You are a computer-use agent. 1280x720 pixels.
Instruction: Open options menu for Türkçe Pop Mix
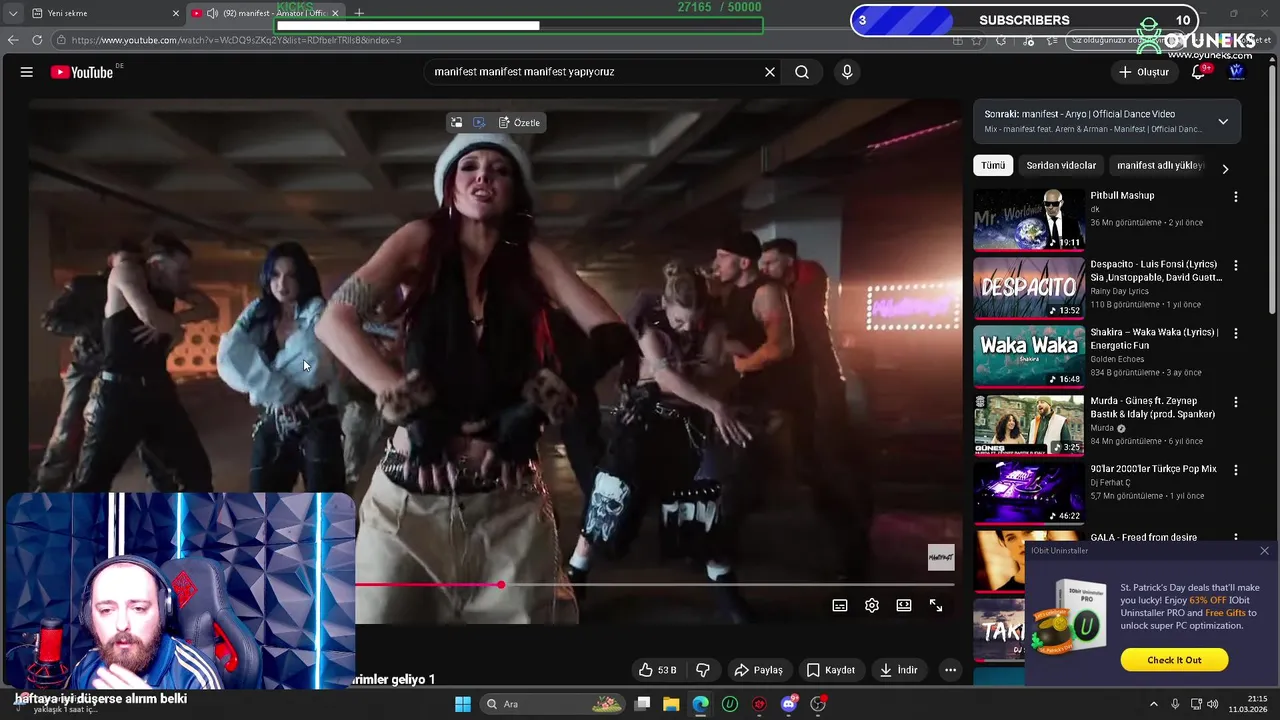coord(1236,470)
